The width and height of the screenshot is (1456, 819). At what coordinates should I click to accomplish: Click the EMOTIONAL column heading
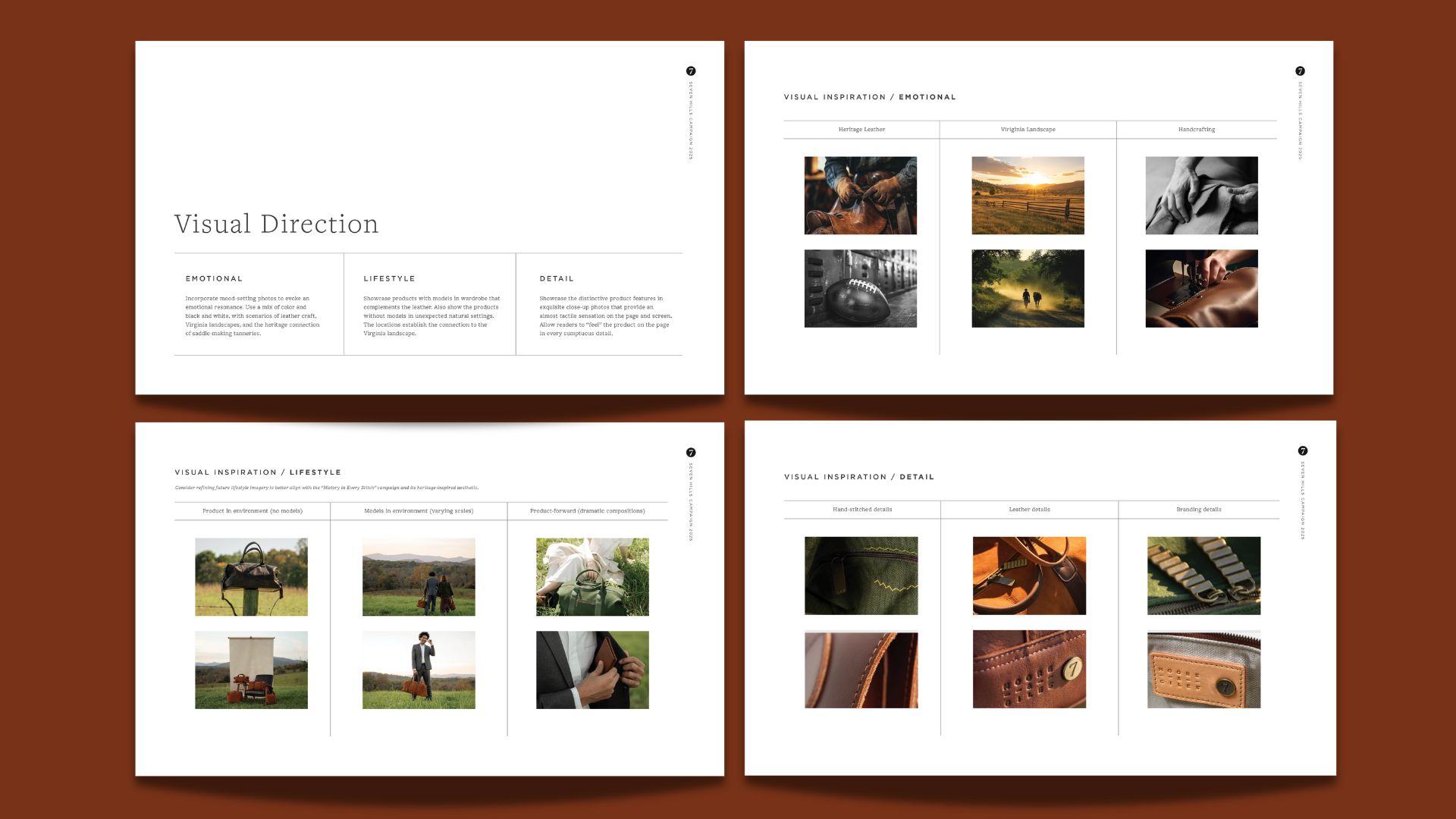214,279
